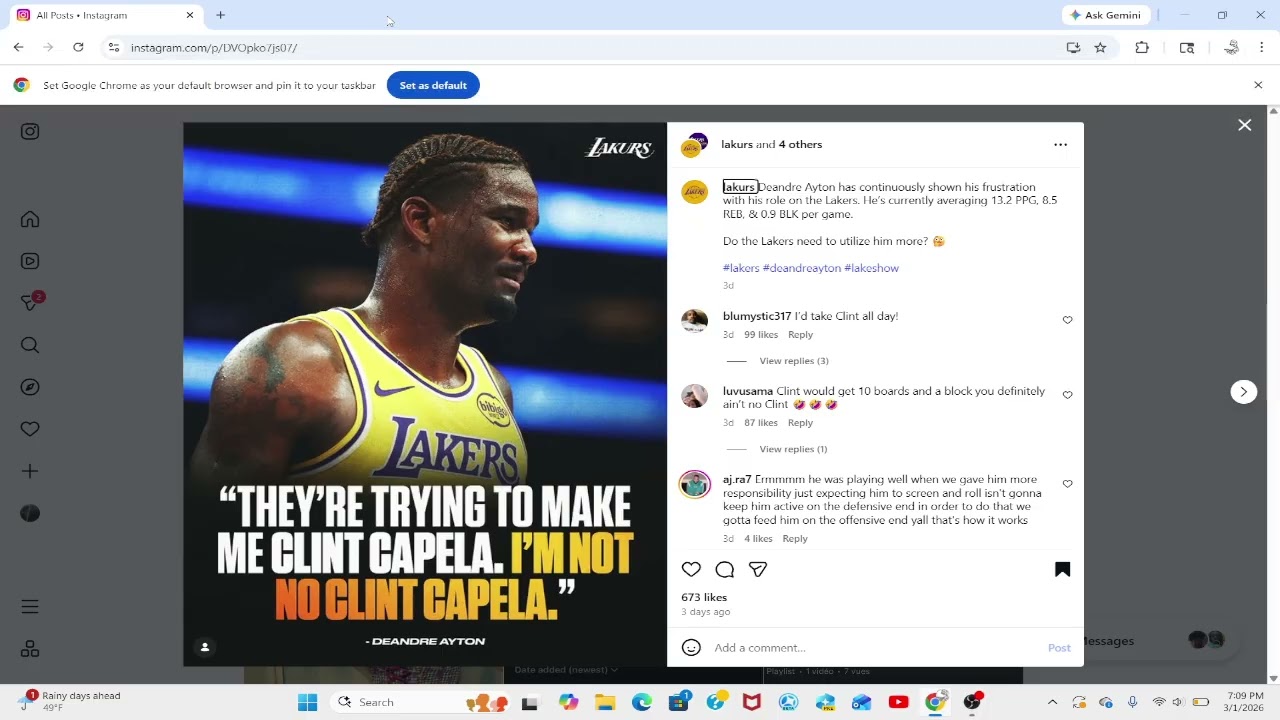Viewport: 1280px width, 720px height.
Task: Open Explore compass icon in sidebar
Action: click(x=30, y=387)
